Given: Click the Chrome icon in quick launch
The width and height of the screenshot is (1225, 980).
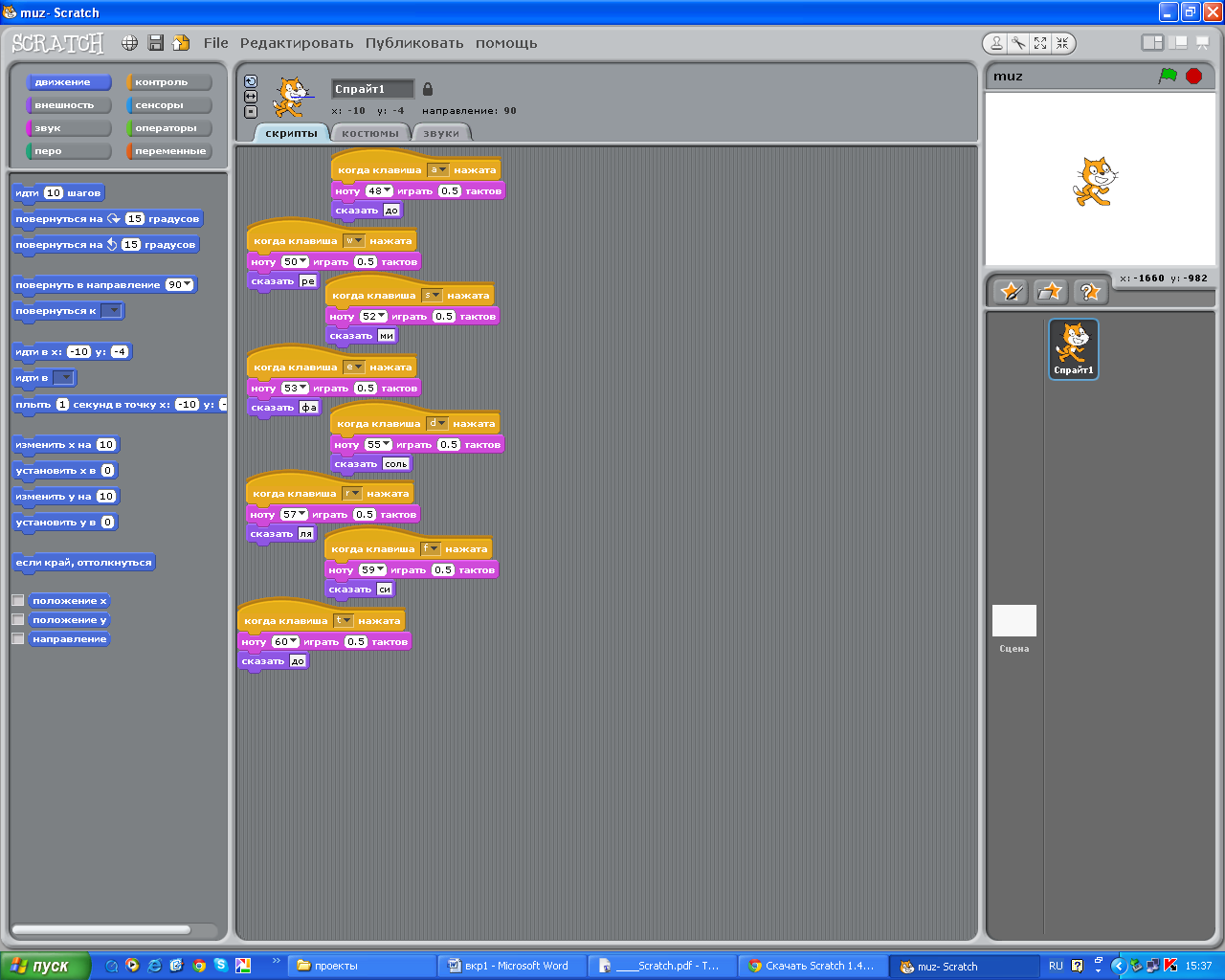Looking at the screenshot, I should coord(199,966).
